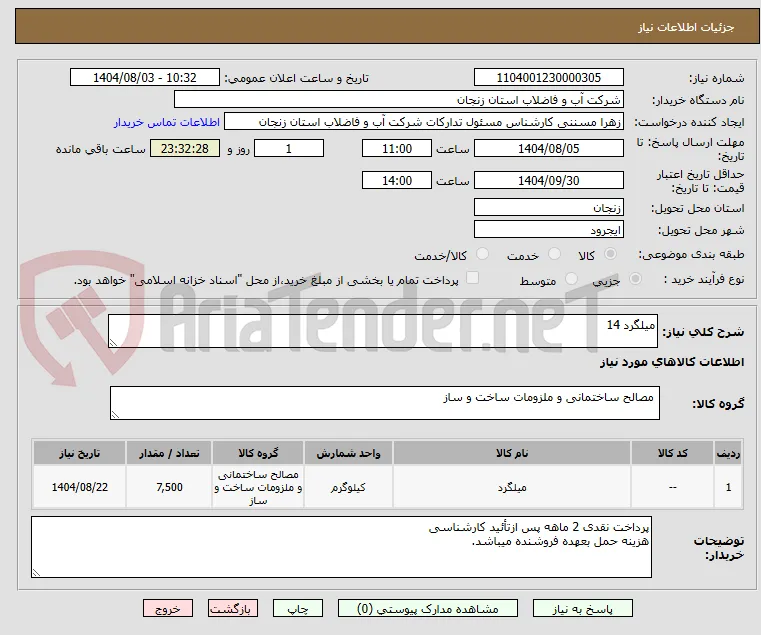The width and height of the screenshot is (761, 635).
Task: Click the خروج exit button
Action: tap(168, 609)
